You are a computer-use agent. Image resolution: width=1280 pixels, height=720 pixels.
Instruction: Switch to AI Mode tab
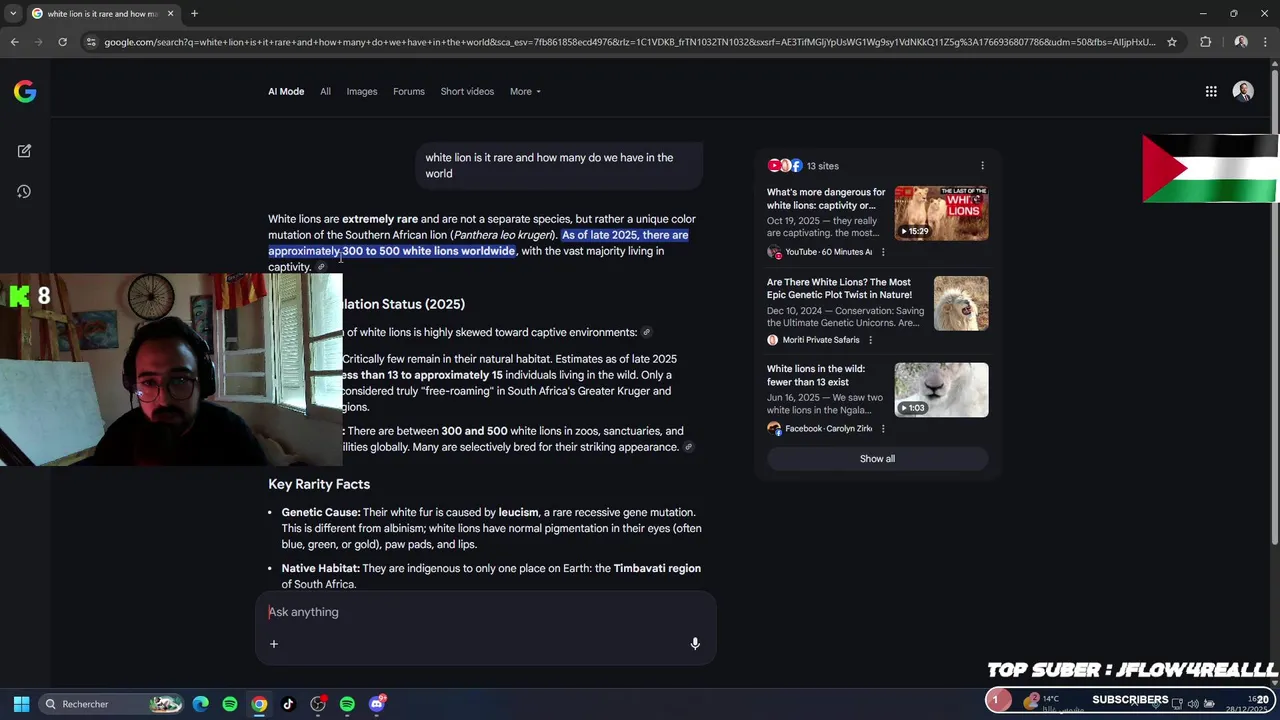tap(286, 92)
